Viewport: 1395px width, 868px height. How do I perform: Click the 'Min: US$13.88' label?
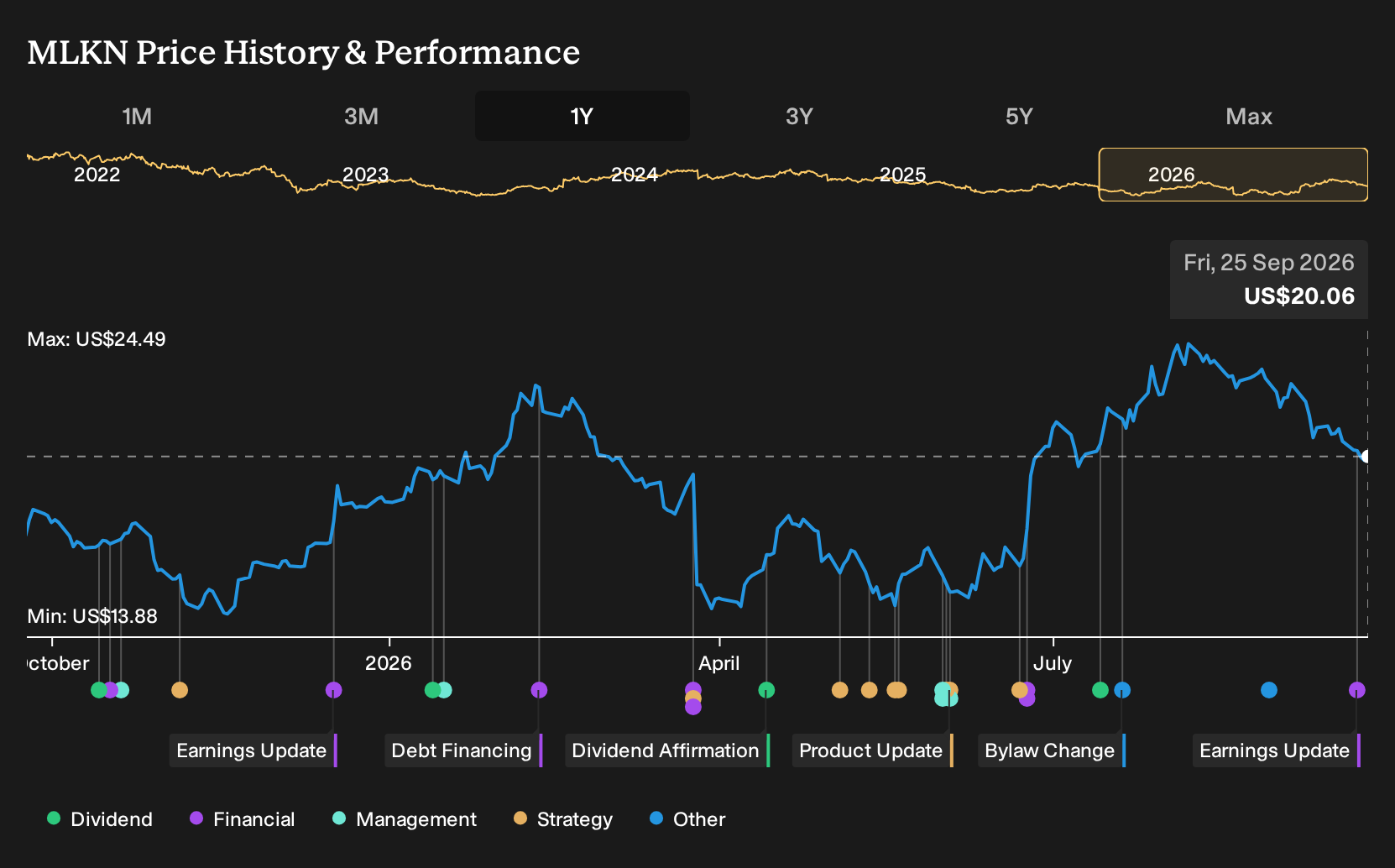pyautogui.click(x=92, y=616)
